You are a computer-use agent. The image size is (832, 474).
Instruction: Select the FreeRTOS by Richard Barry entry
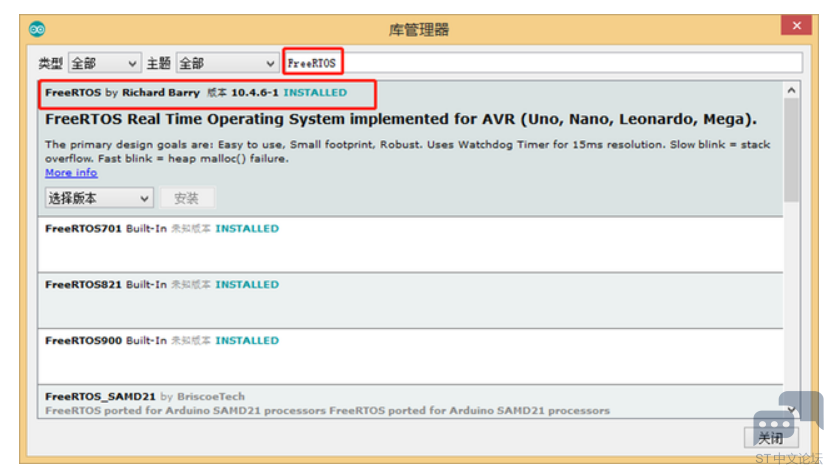coord(410,149)
